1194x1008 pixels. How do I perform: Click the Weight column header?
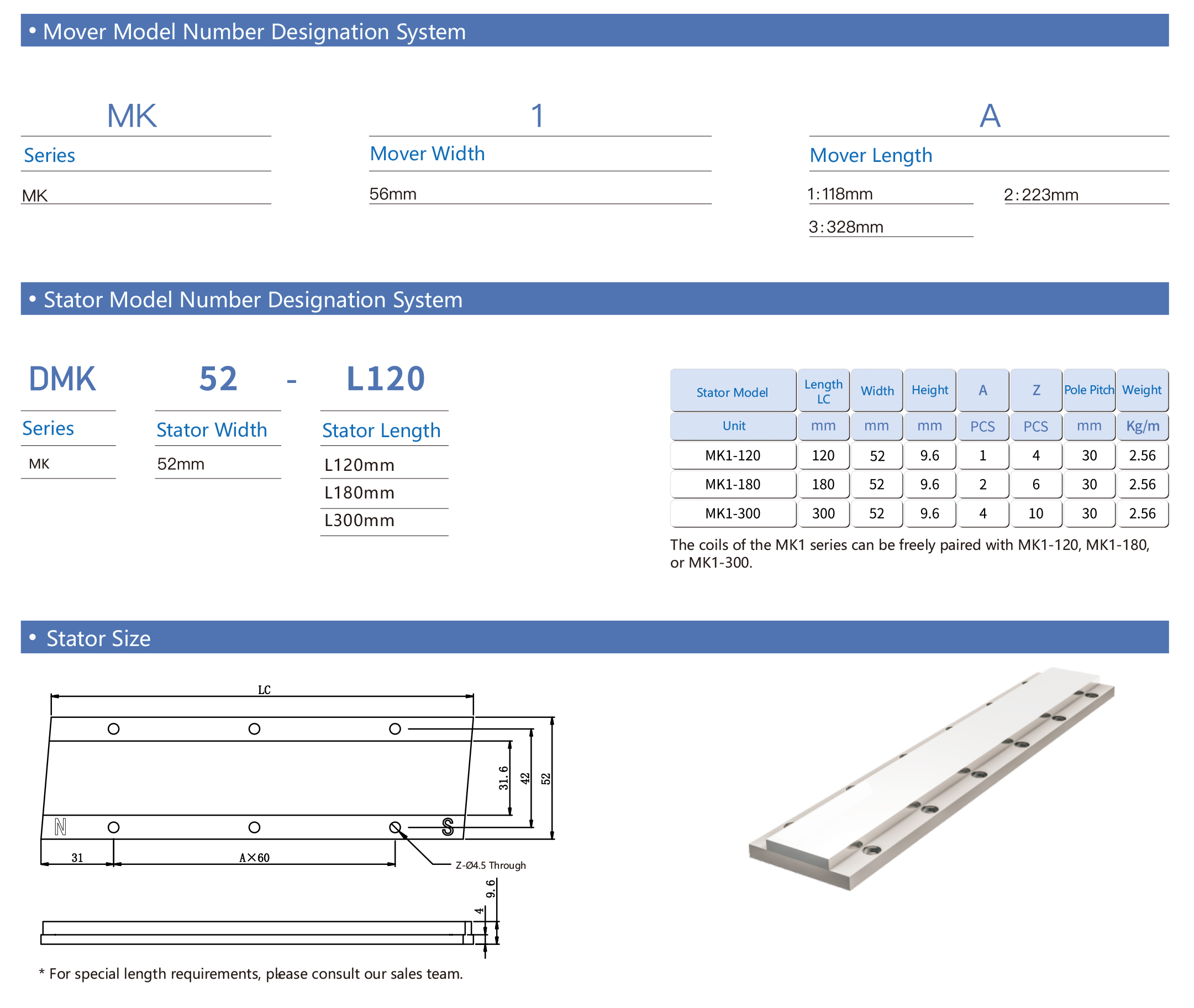coord(1142,390)
